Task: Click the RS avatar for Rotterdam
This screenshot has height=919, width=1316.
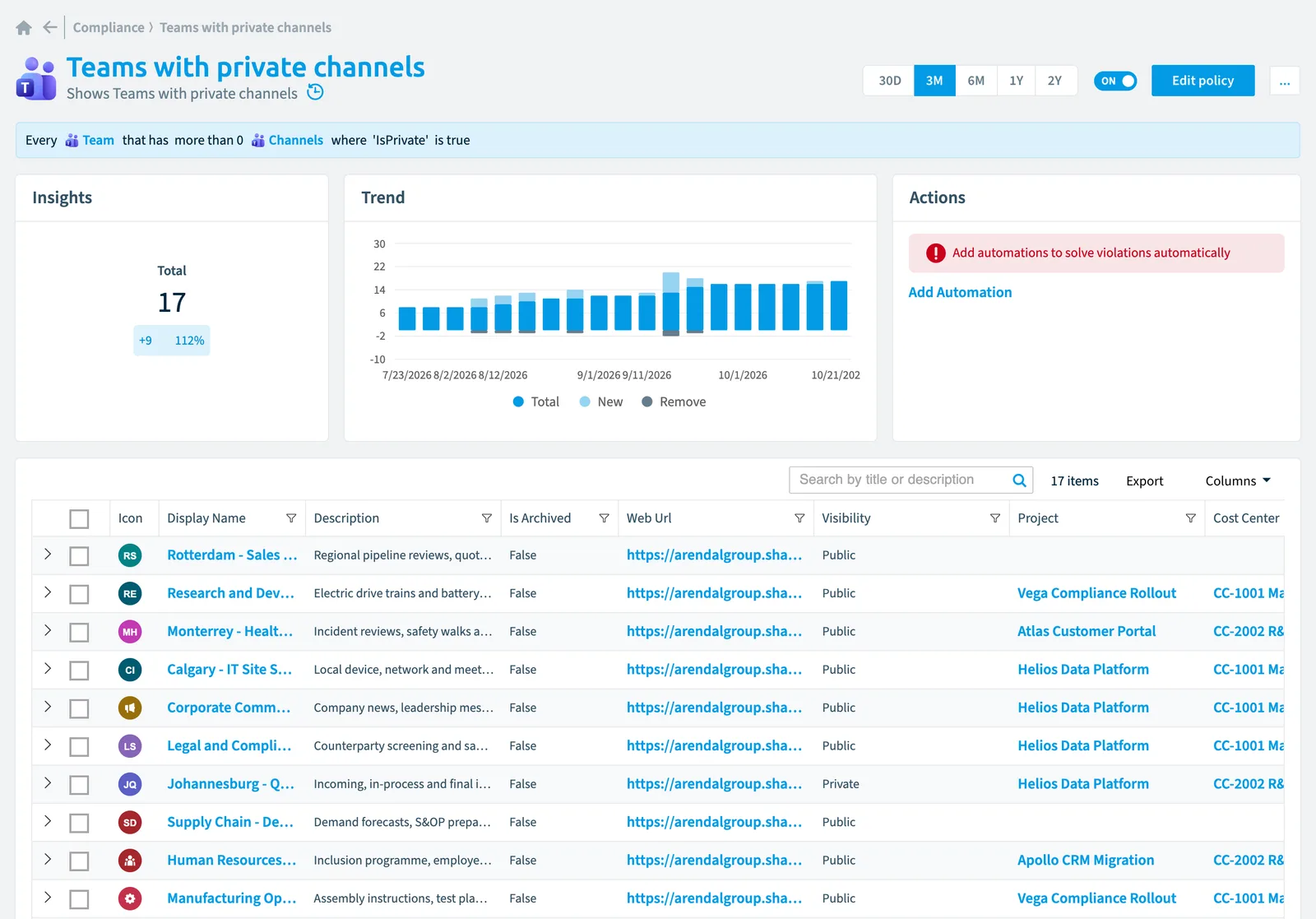Action: coord(130,555)
